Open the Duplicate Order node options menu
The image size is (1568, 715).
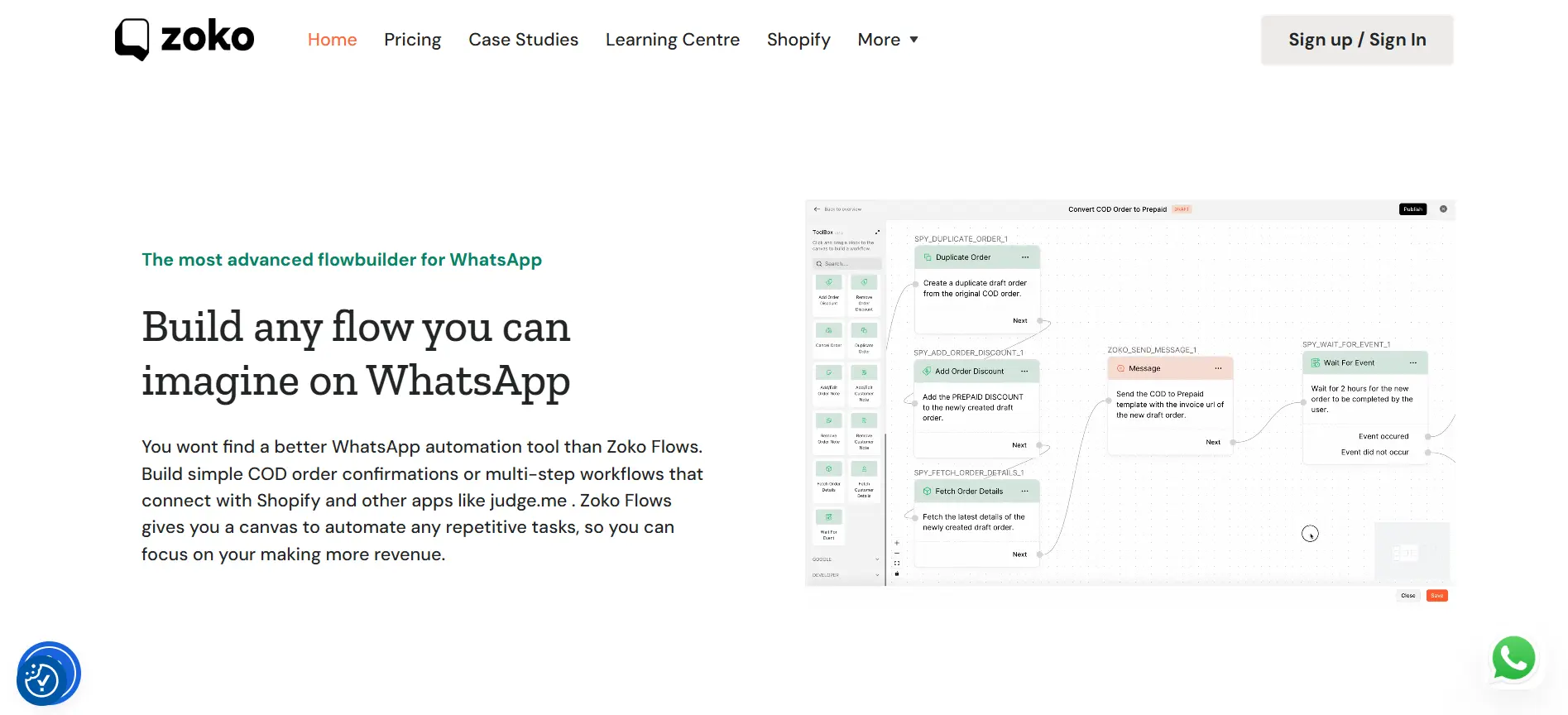(1025, 257)
